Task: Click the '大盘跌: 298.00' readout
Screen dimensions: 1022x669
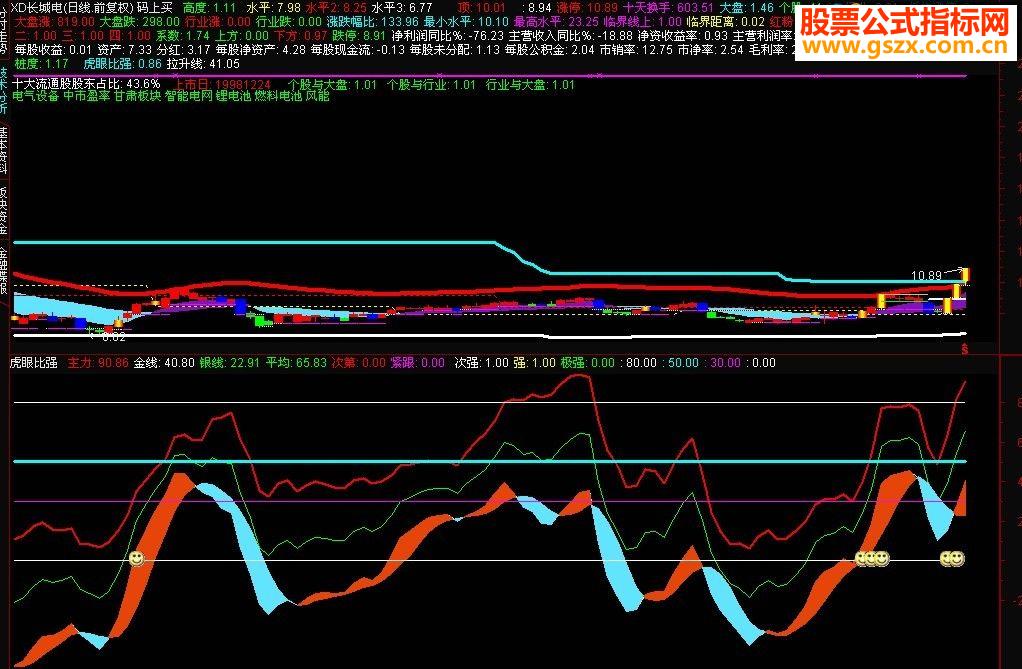Action: pos(139,22)
